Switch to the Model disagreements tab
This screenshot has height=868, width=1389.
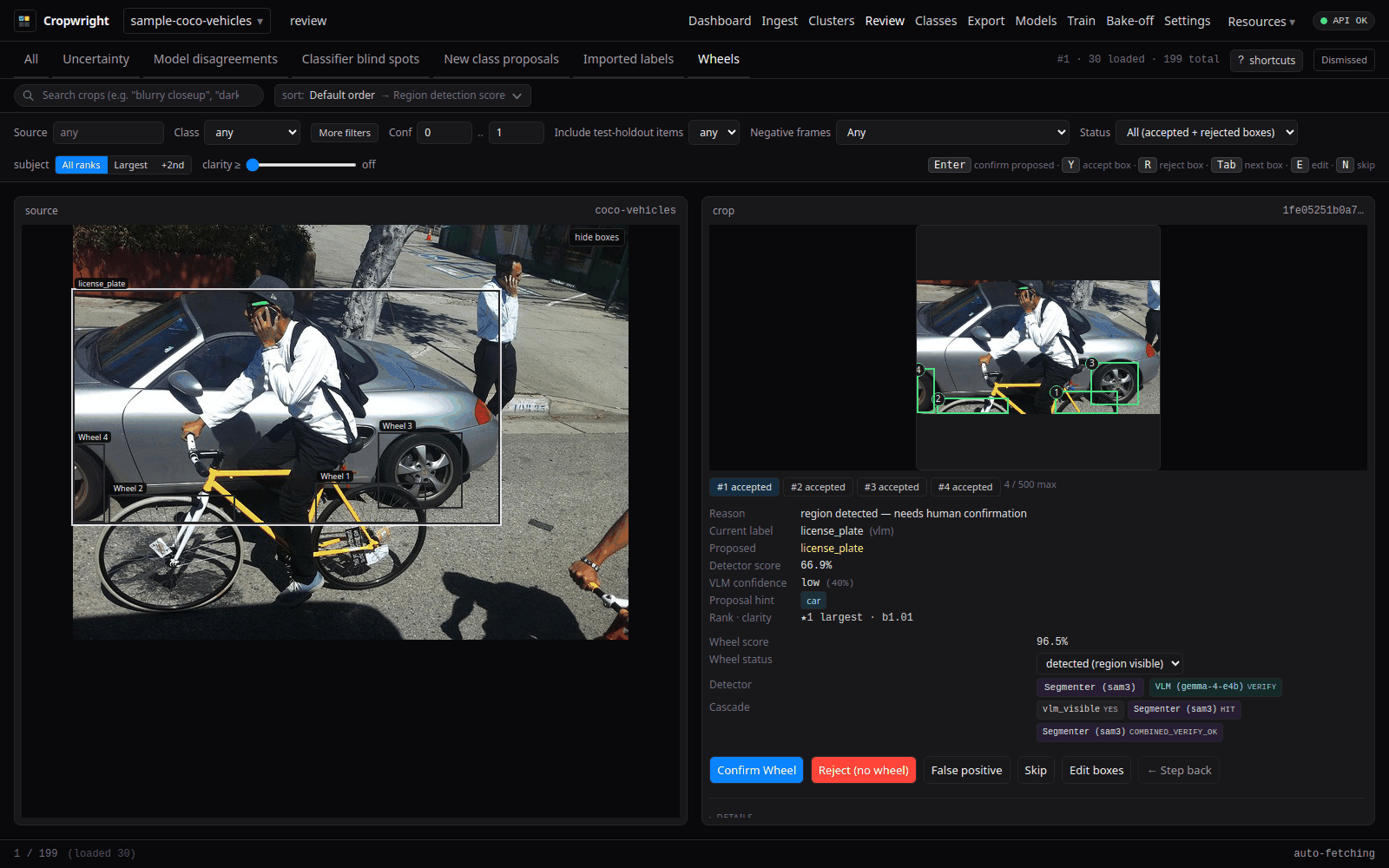click(215, 59)
